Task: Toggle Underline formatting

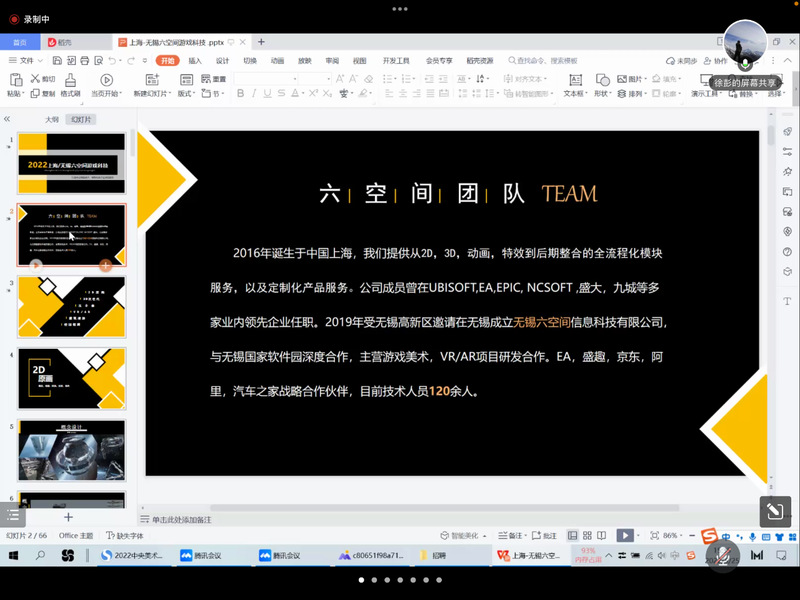Action: pyautogui.click(x=267, y=93)
